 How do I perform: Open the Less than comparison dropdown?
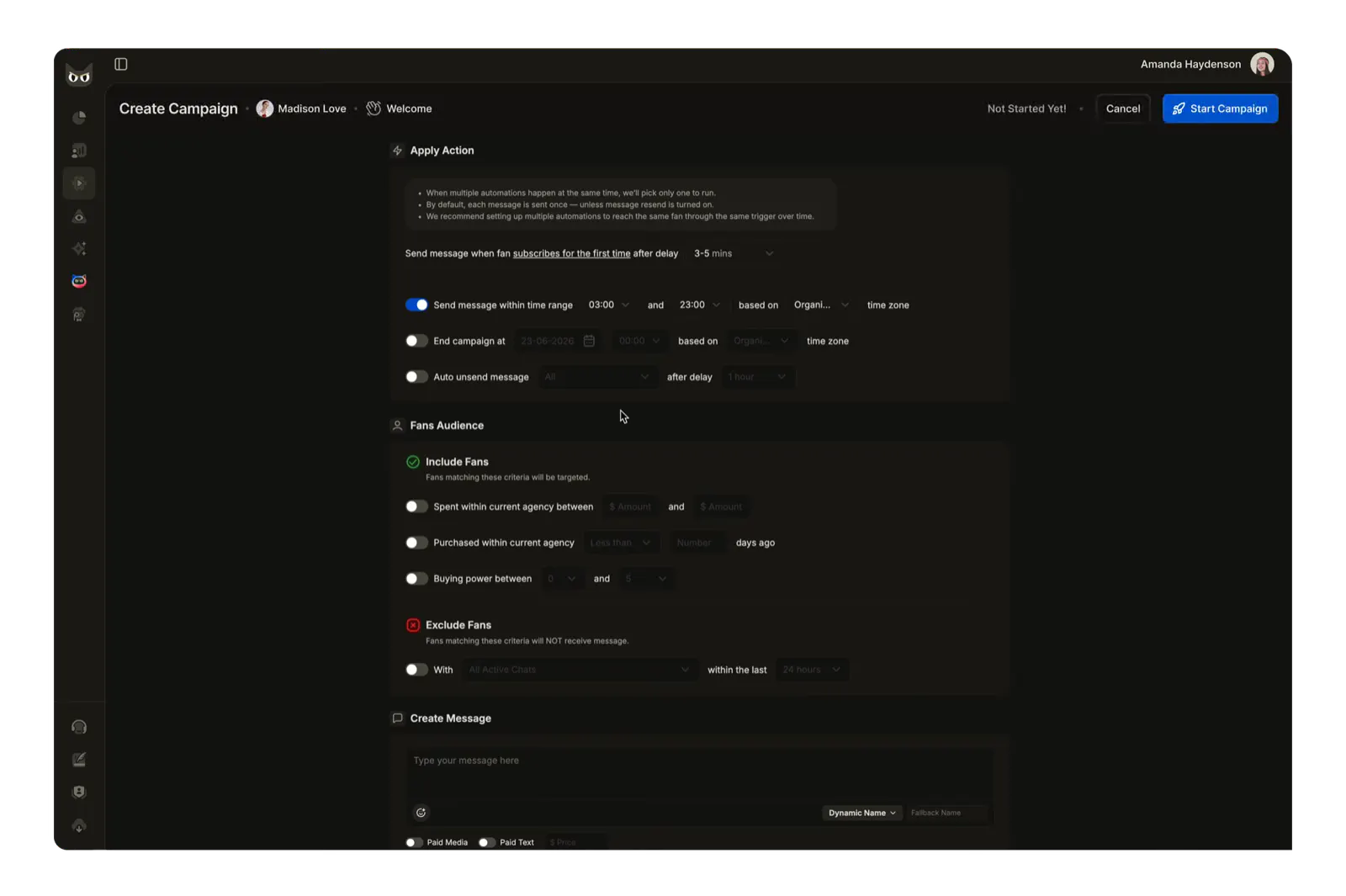(621, 543)
